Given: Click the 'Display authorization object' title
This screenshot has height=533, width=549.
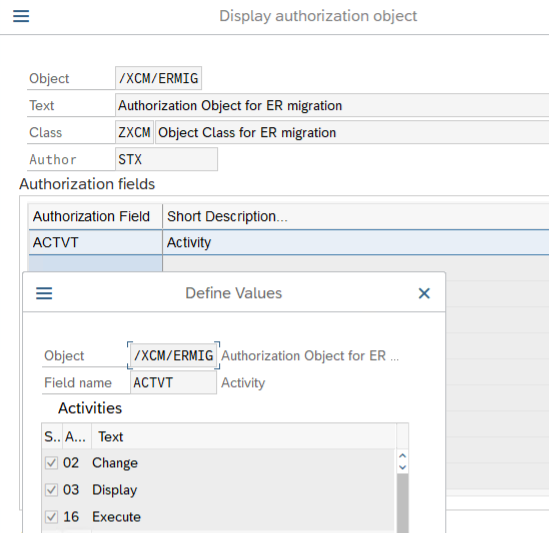Looking at the screenshot, I should (x=318, y=16).
